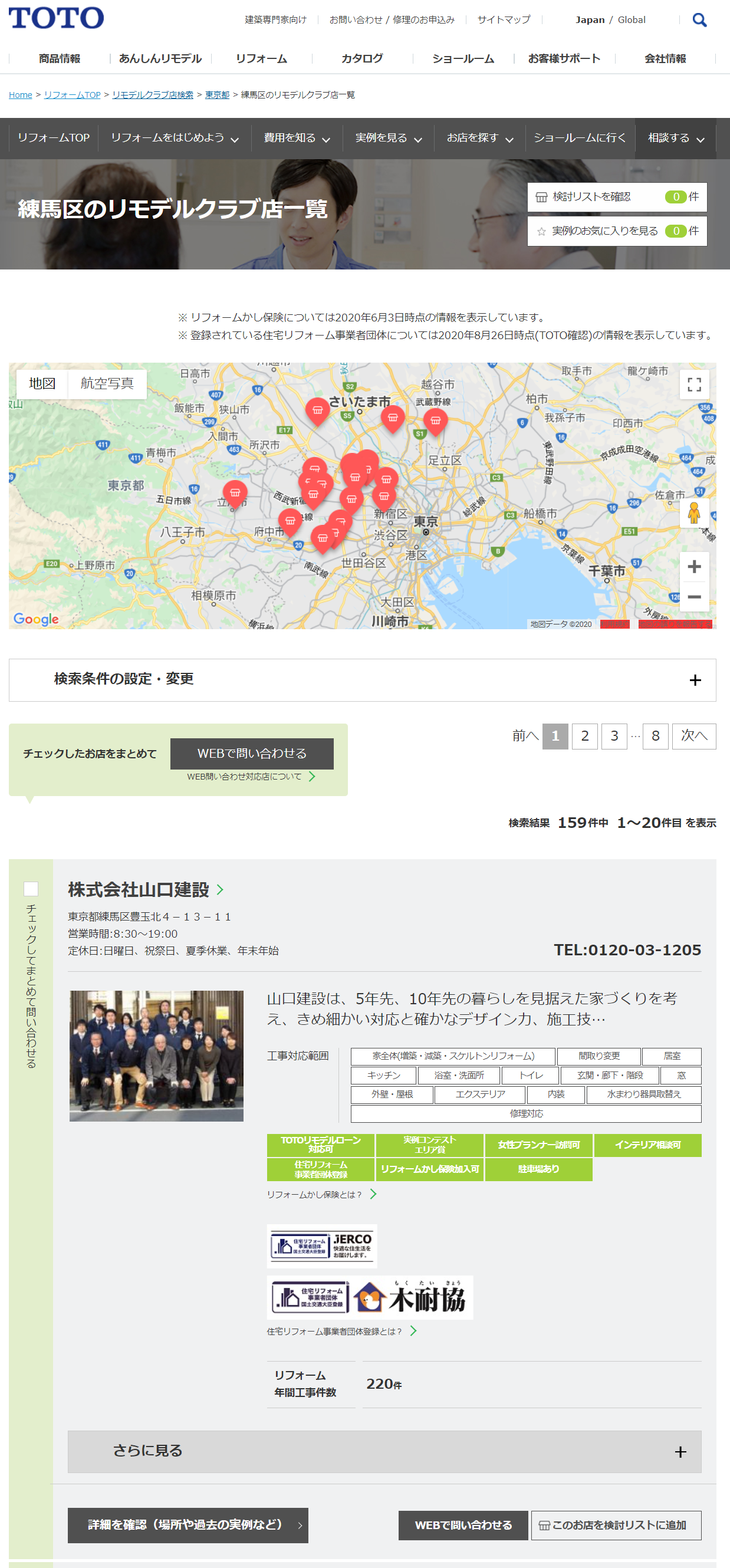Go to results page 8

(x=656, y=737)
